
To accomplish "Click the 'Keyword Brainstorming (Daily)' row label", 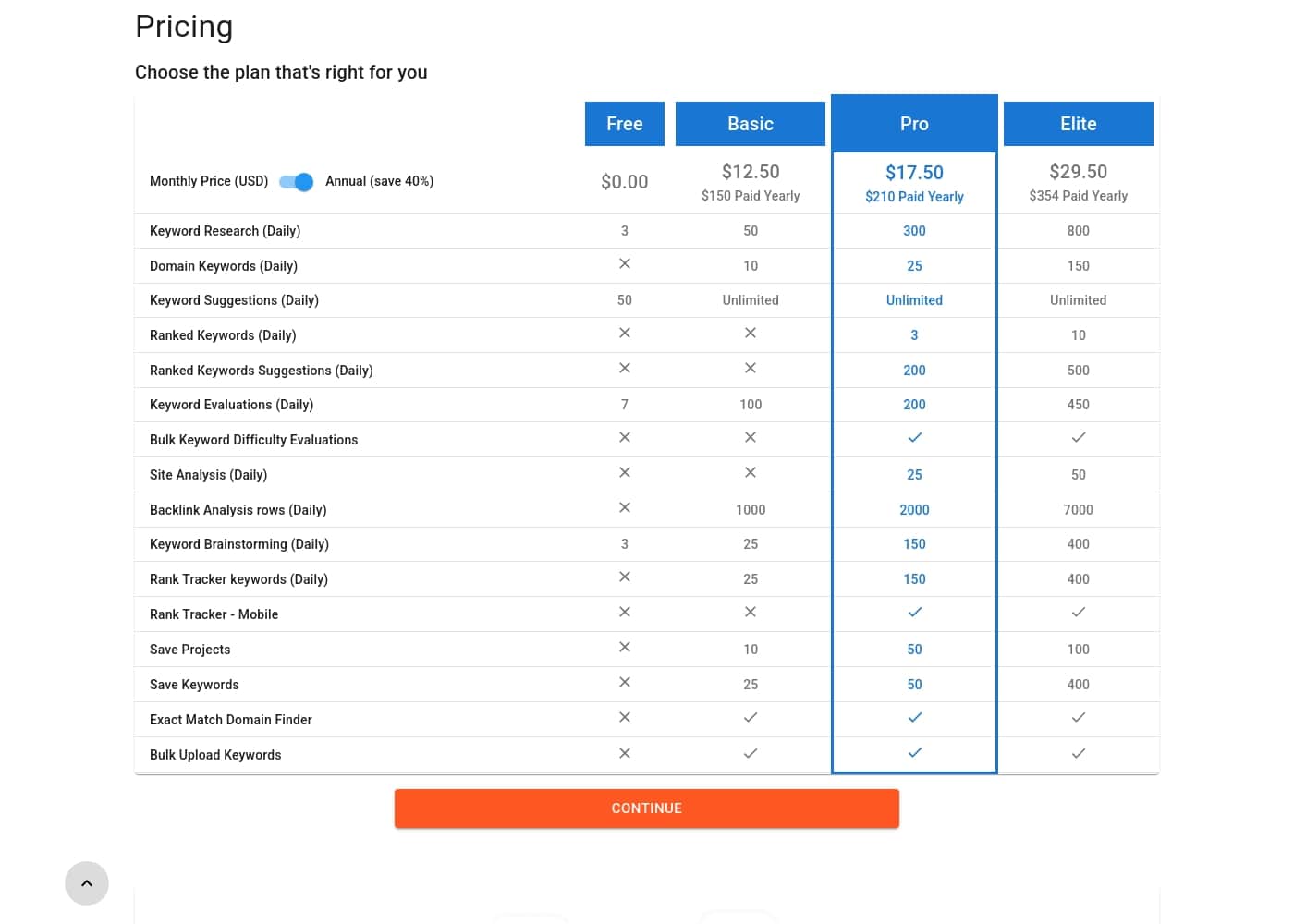I will 239,544.
